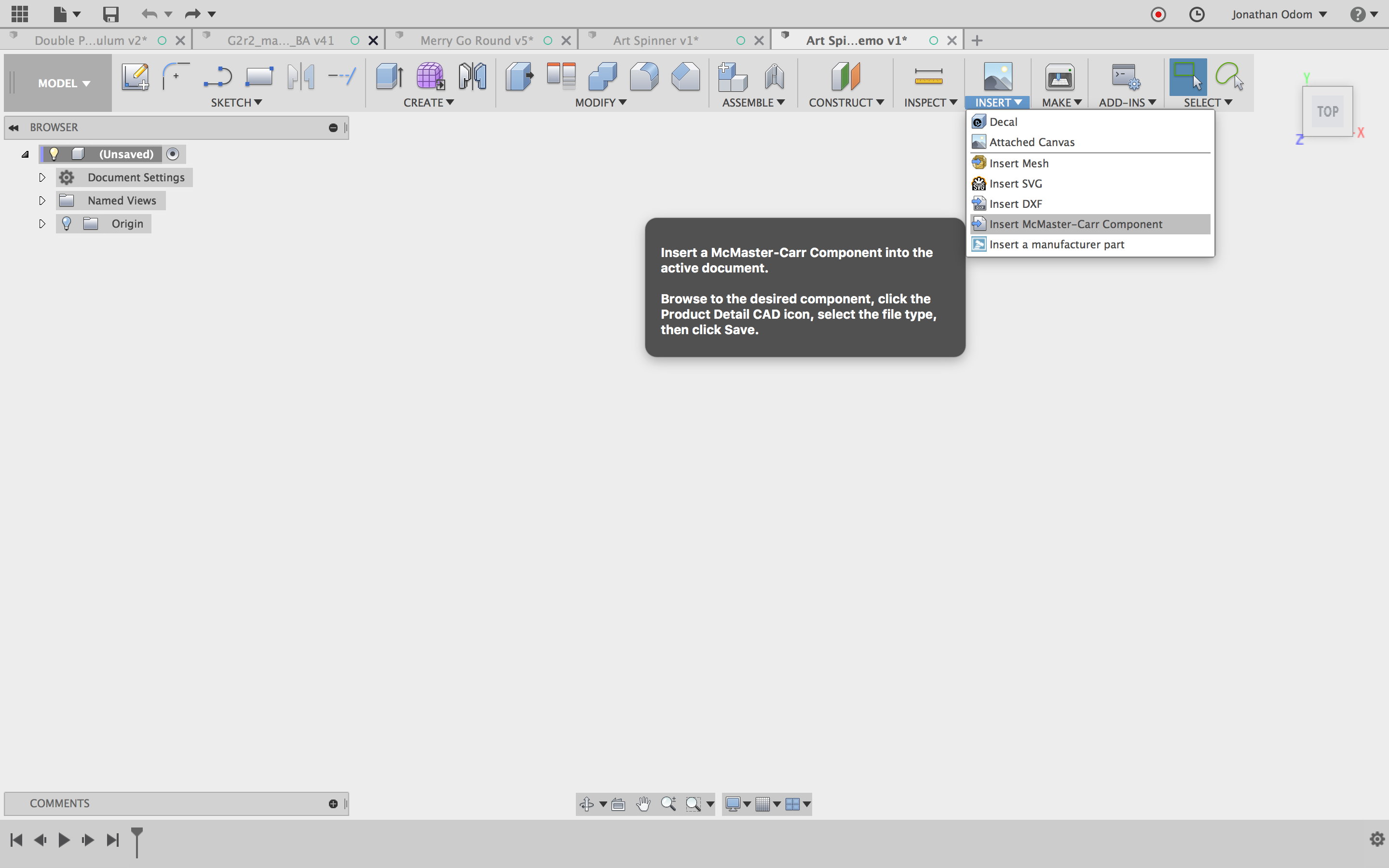Click the Fillet tool icon
1389x868 pixels.
click(x=643, y=76)
